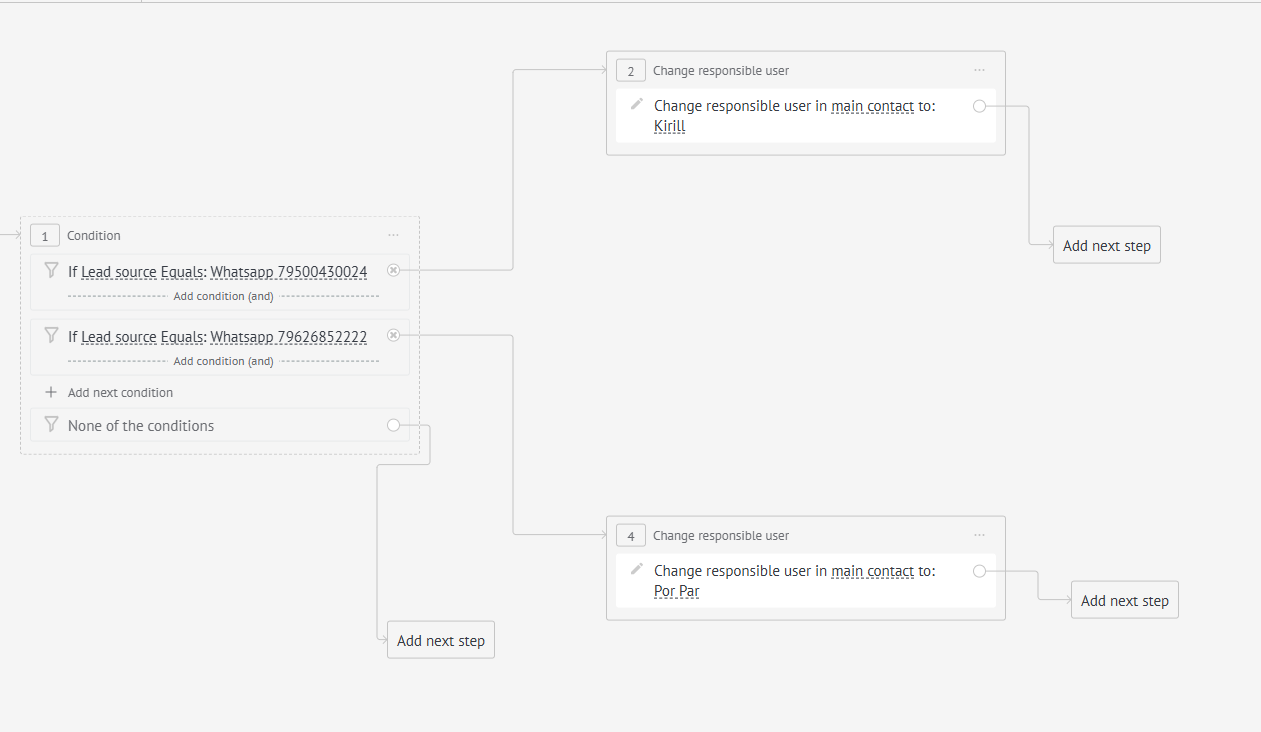Add next step after the Por Par action
Image resolution: width=1261 pixels, height=732 pixels.
[1124, 600]
